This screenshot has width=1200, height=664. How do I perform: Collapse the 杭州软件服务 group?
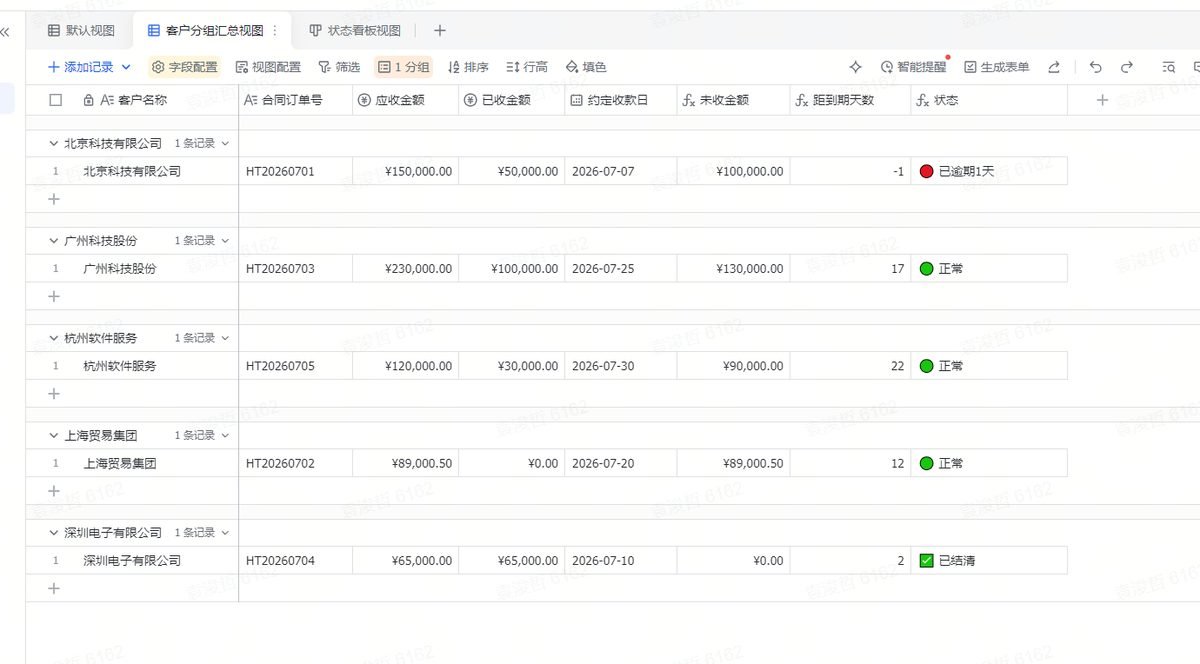[54, 338]
